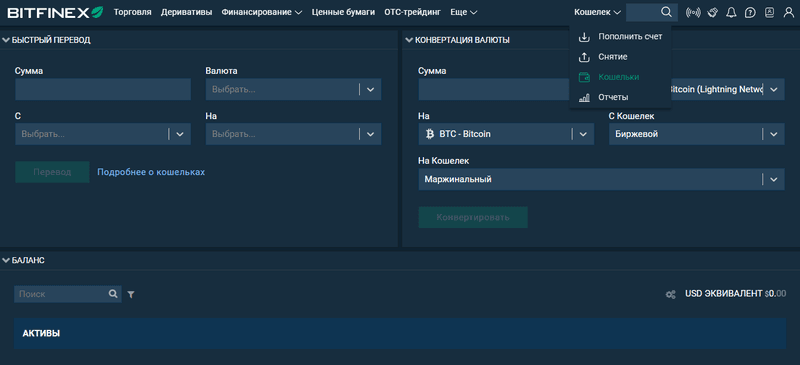Open the Деривативы menu item
Screen dimensions: 800x365
pyautogui.click(x=186, y=12)
